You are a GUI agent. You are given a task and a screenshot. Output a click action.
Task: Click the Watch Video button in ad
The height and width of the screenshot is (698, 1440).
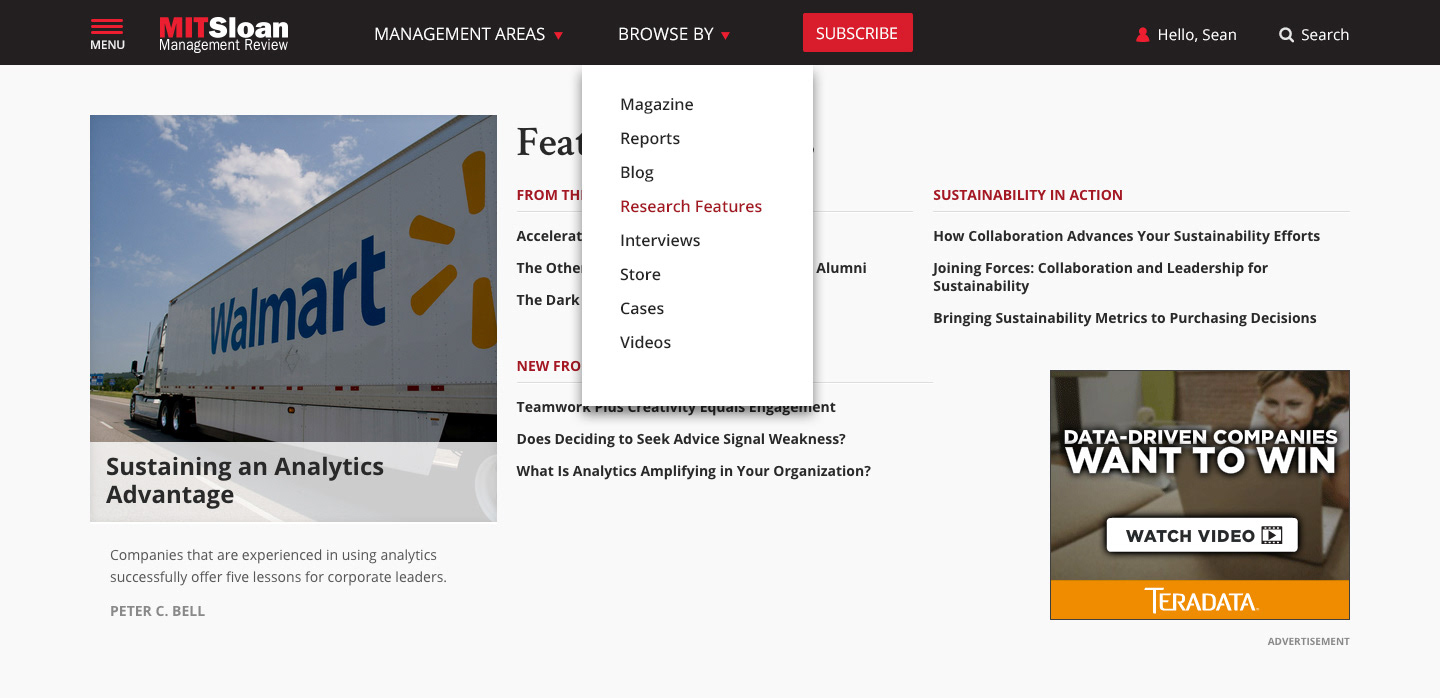(x=1202, y=535)
